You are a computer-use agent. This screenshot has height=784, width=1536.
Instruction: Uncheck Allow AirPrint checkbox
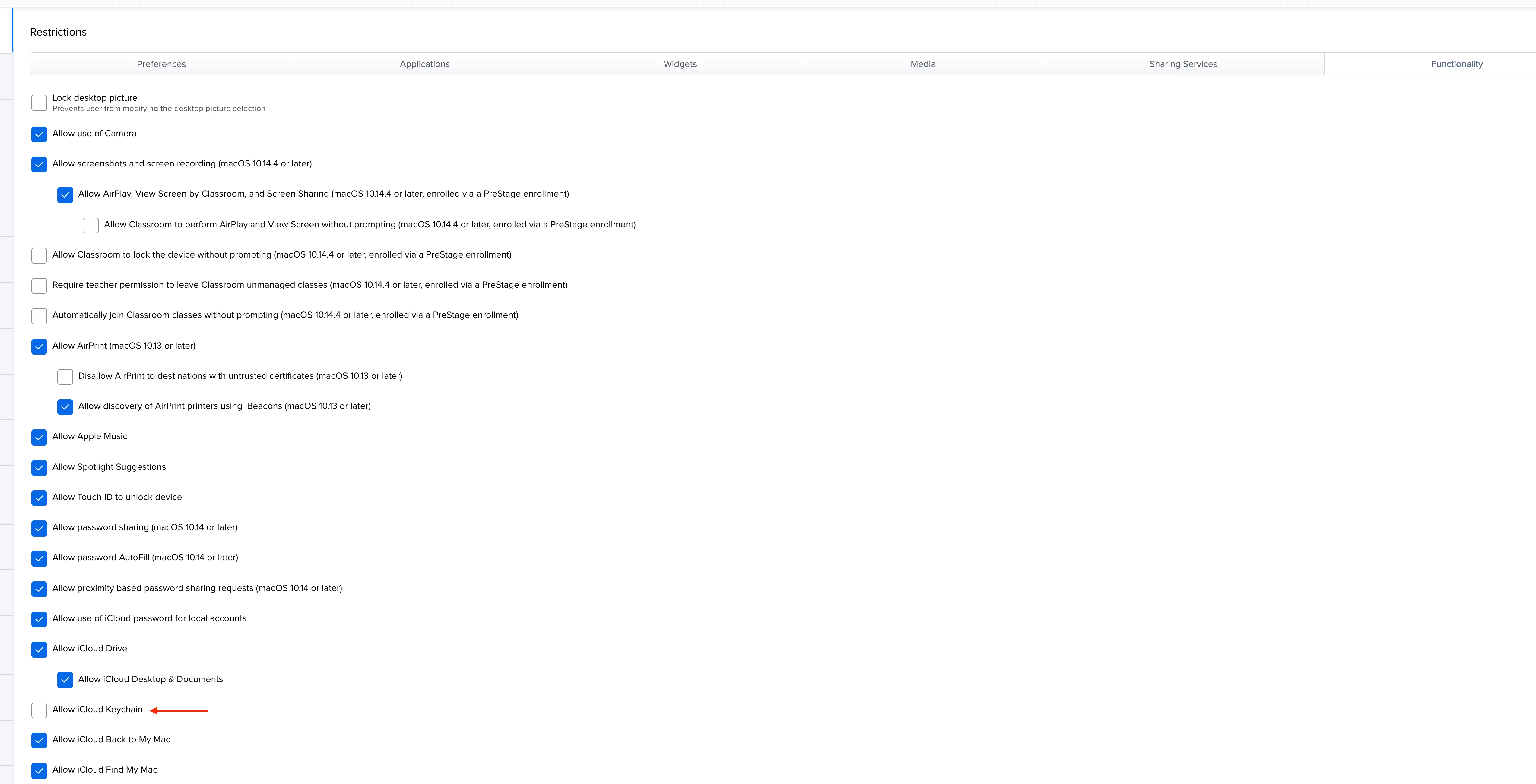pos(39,346)
